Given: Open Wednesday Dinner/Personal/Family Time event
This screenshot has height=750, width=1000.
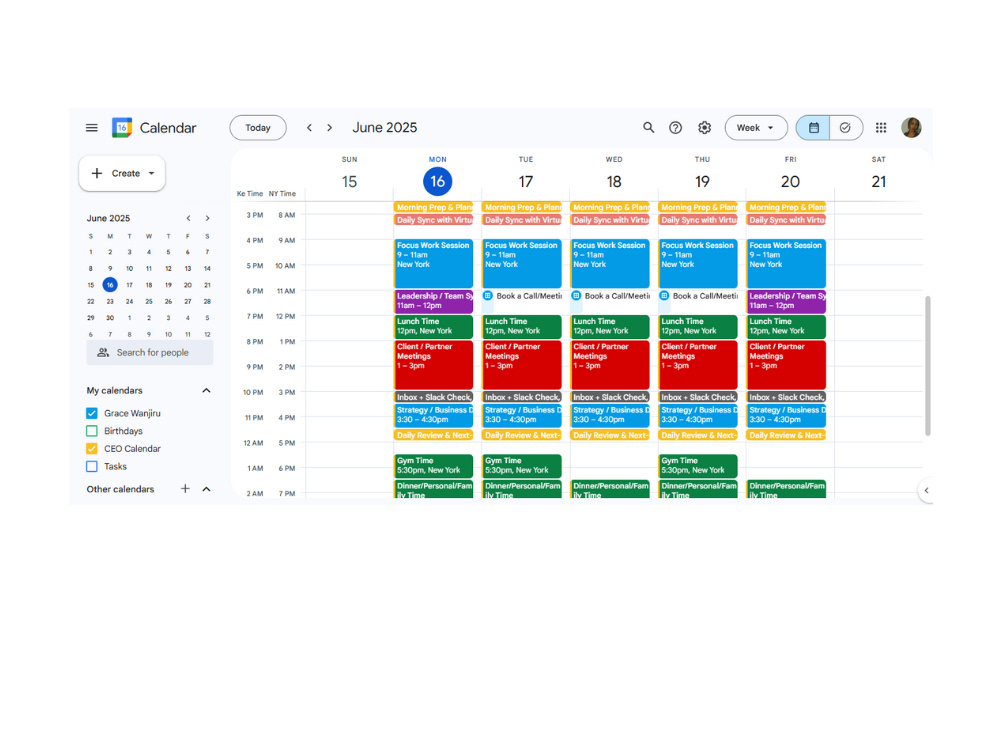Looking at the screenshot, I should tap(610, 489).
